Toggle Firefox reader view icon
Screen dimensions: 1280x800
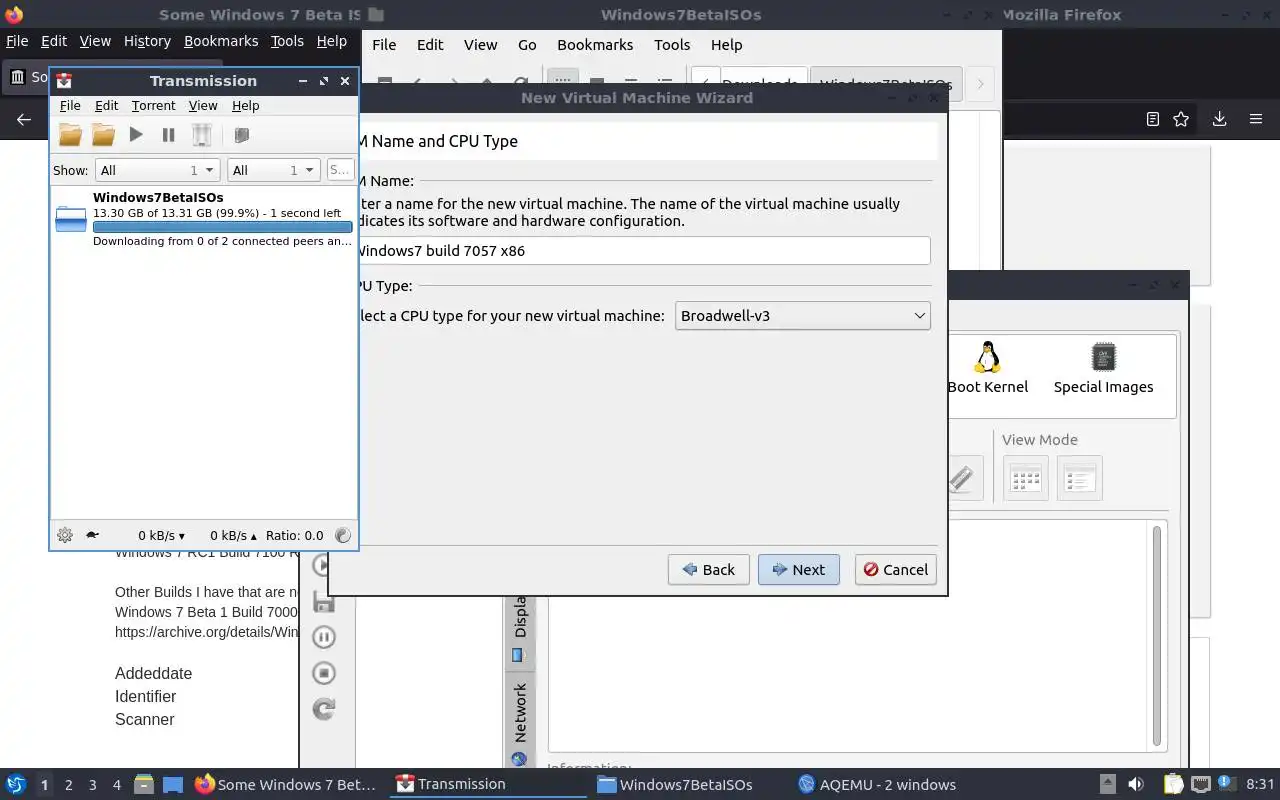point(1152,119)
